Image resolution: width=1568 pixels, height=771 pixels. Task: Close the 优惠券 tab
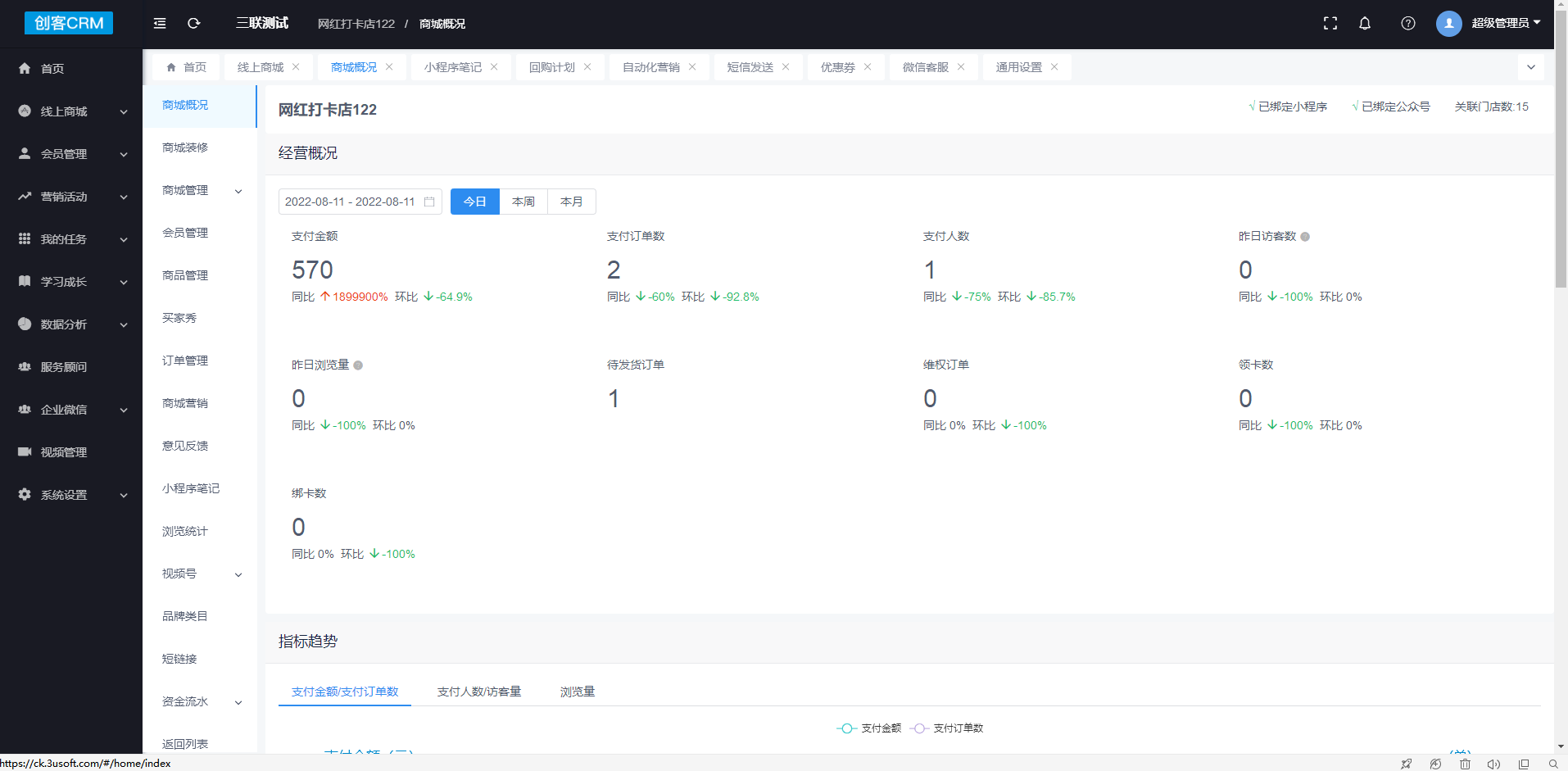pyautogui.click(x=868, y=67)
